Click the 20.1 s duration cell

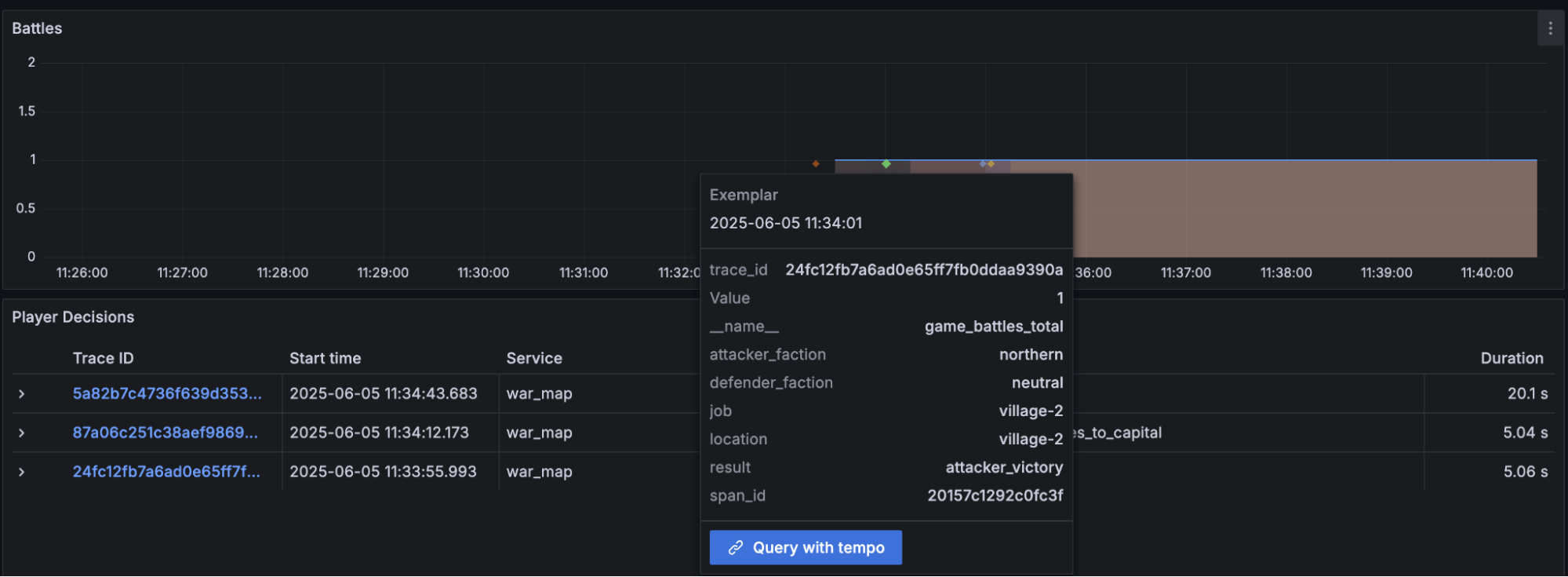pos(1527,393)
